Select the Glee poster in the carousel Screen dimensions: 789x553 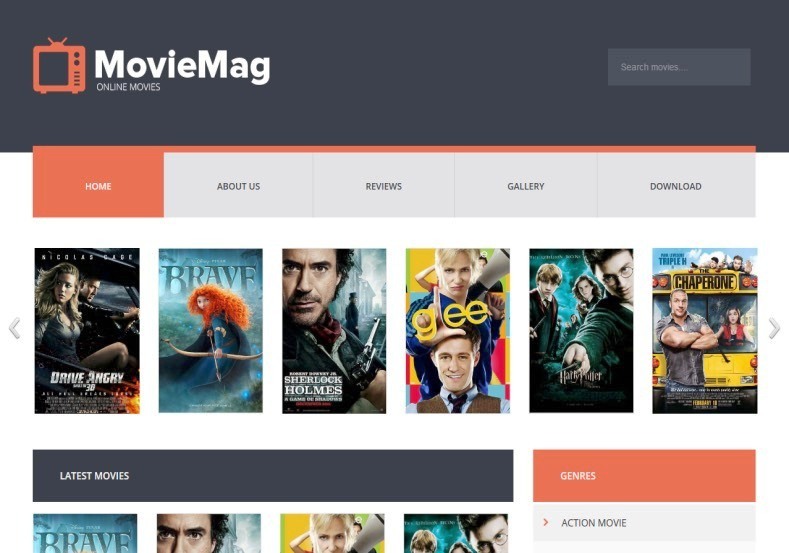(x=458, y=331)
